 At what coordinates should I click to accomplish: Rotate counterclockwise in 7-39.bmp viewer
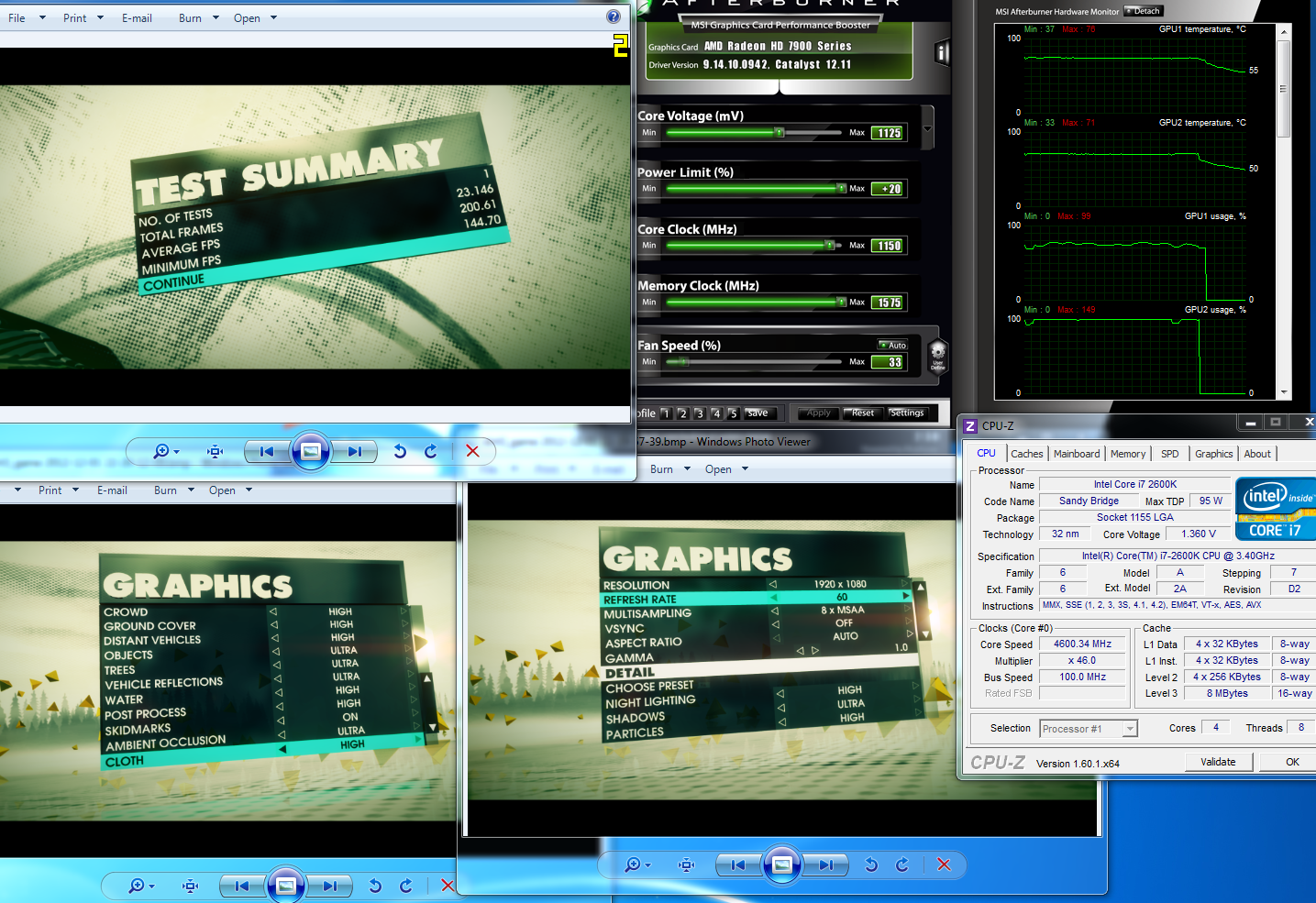pyautogui.click(x=871, y=864)
